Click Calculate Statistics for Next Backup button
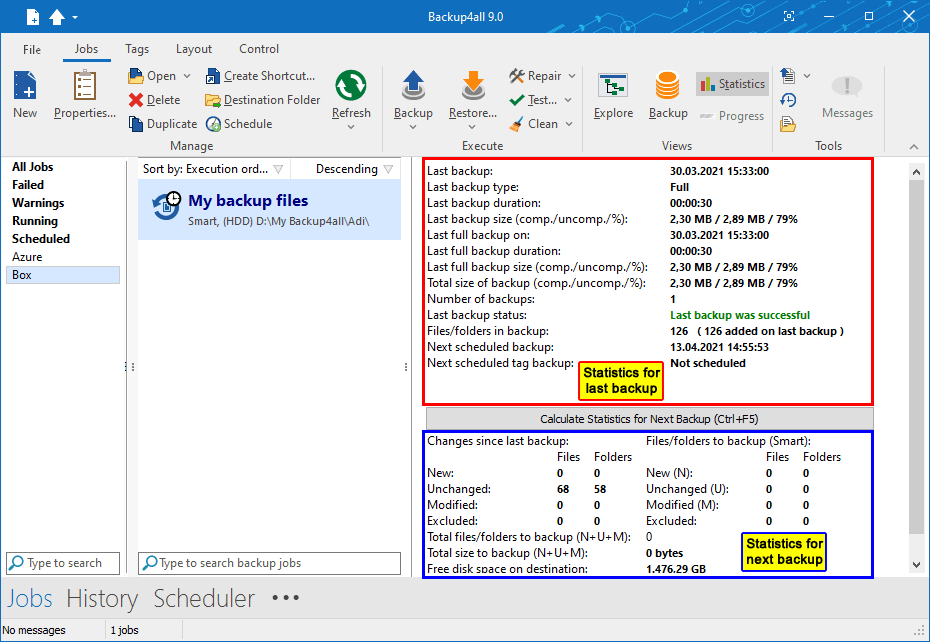Image resolution: width=930 pixels, height=642 pixels. (x=649, y=419)
